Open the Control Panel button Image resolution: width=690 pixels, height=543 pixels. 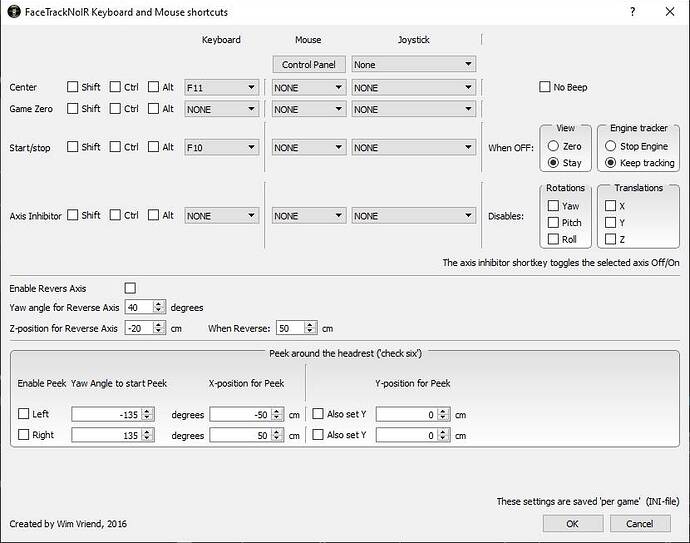[309, 65]
